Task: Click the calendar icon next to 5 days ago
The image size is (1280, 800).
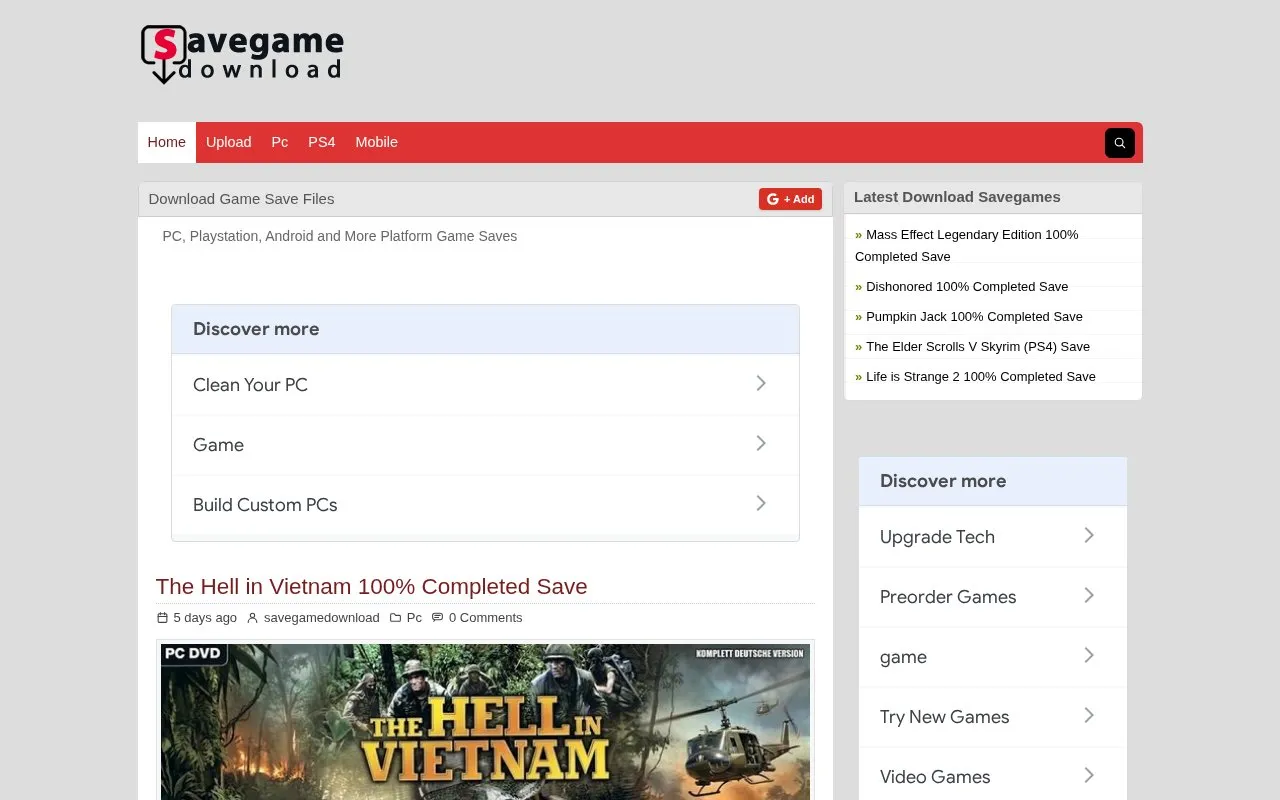Action: pyautogui.click(x=163, y=618)
